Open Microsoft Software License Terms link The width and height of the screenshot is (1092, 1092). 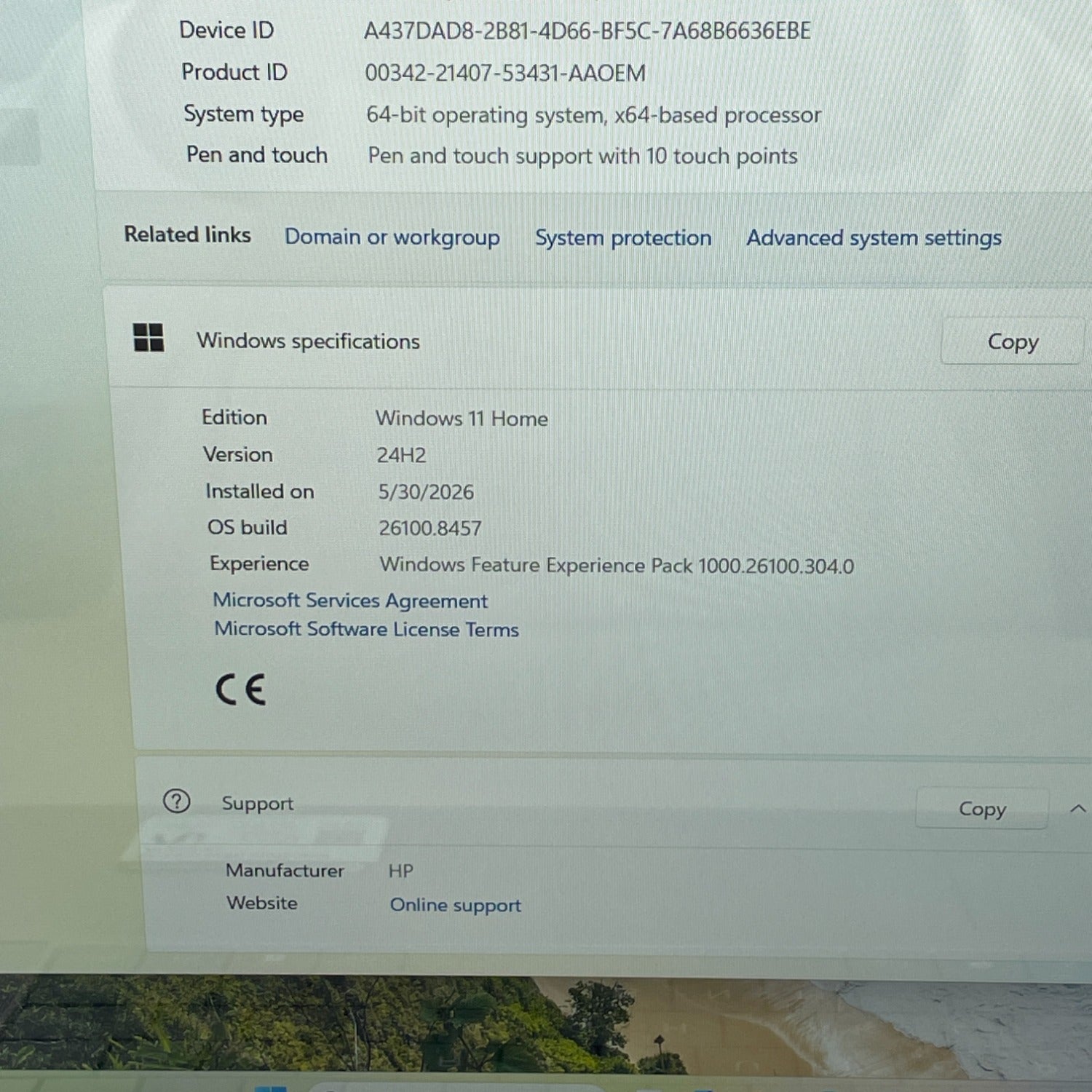pos(366,629)
